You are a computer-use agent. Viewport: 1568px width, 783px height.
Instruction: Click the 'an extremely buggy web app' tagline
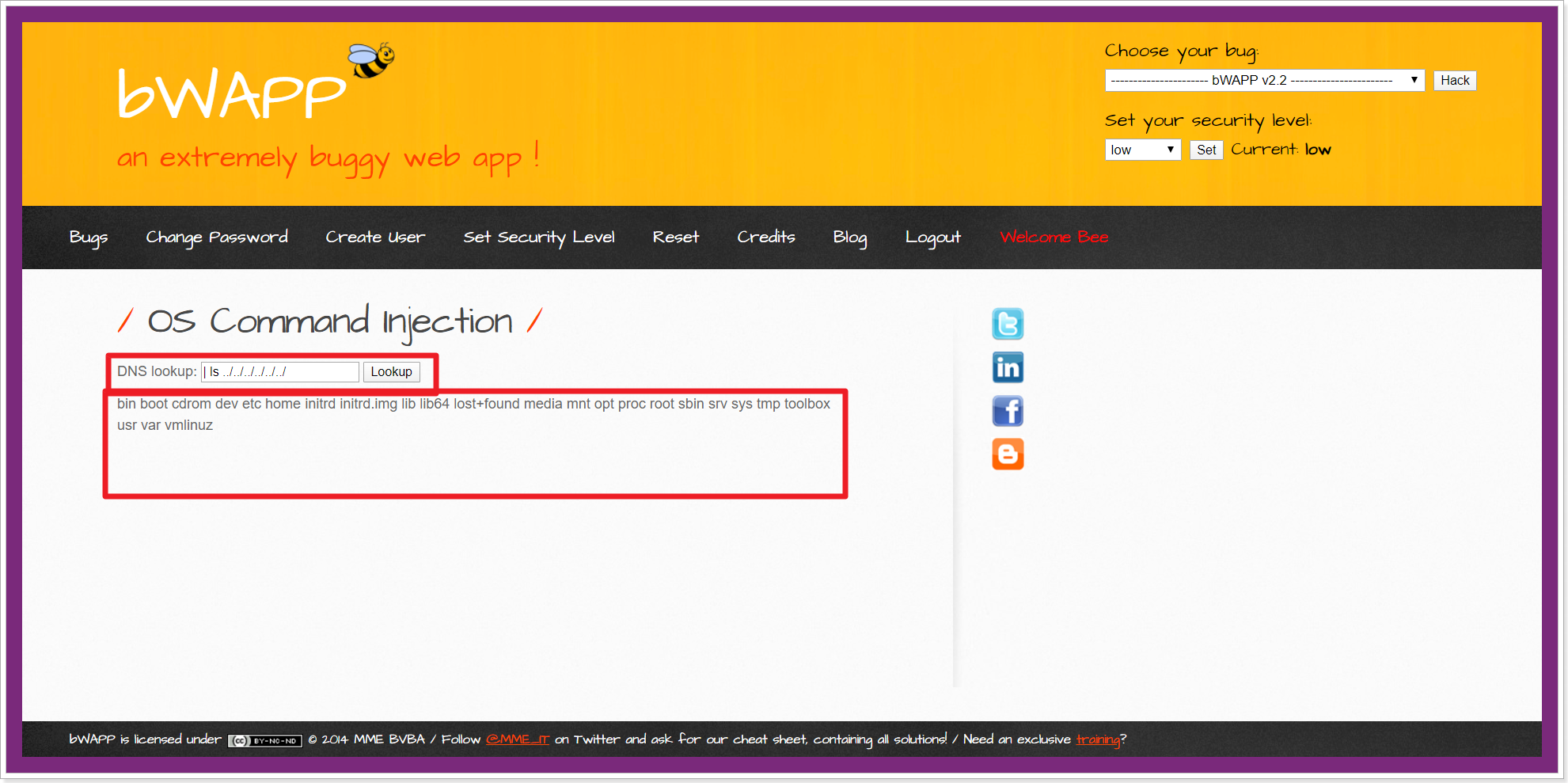(x=328, y=158)
